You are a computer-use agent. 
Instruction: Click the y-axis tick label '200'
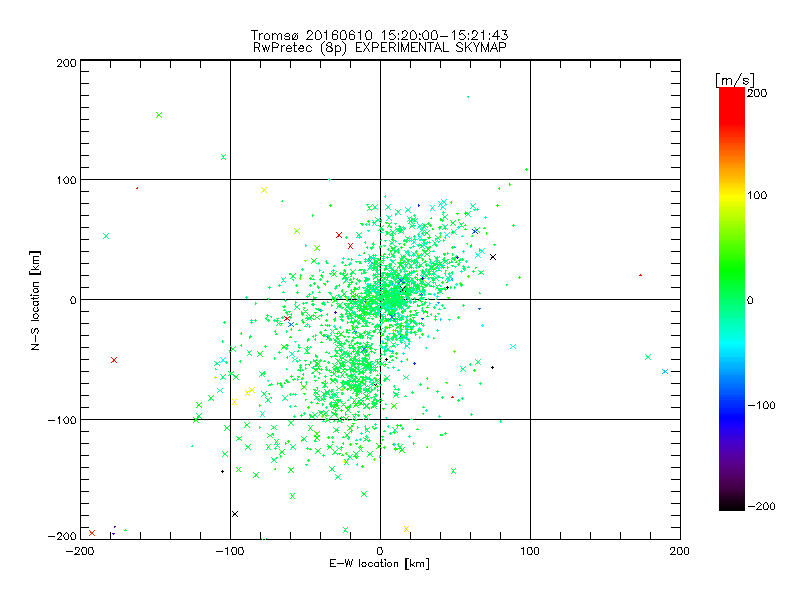click(x=67, y=63)
